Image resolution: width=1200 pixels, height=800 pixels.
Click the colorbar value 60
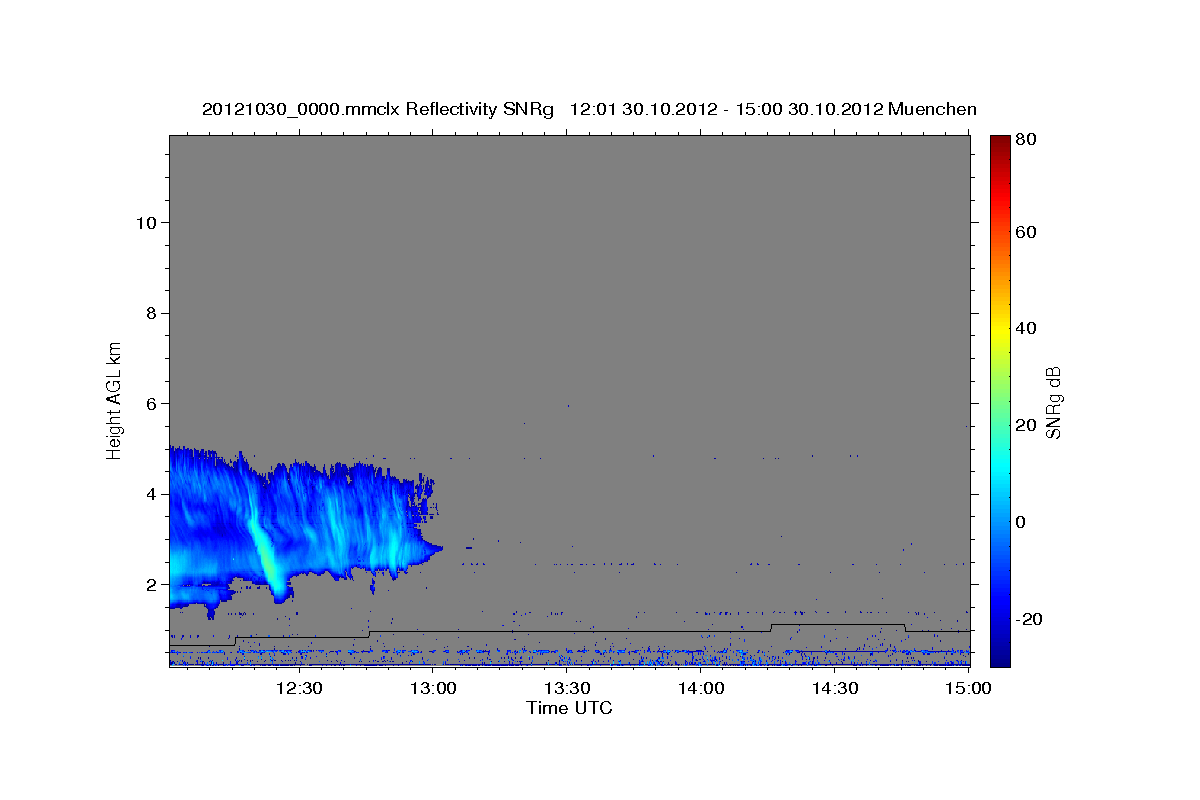pos(1027,232)
